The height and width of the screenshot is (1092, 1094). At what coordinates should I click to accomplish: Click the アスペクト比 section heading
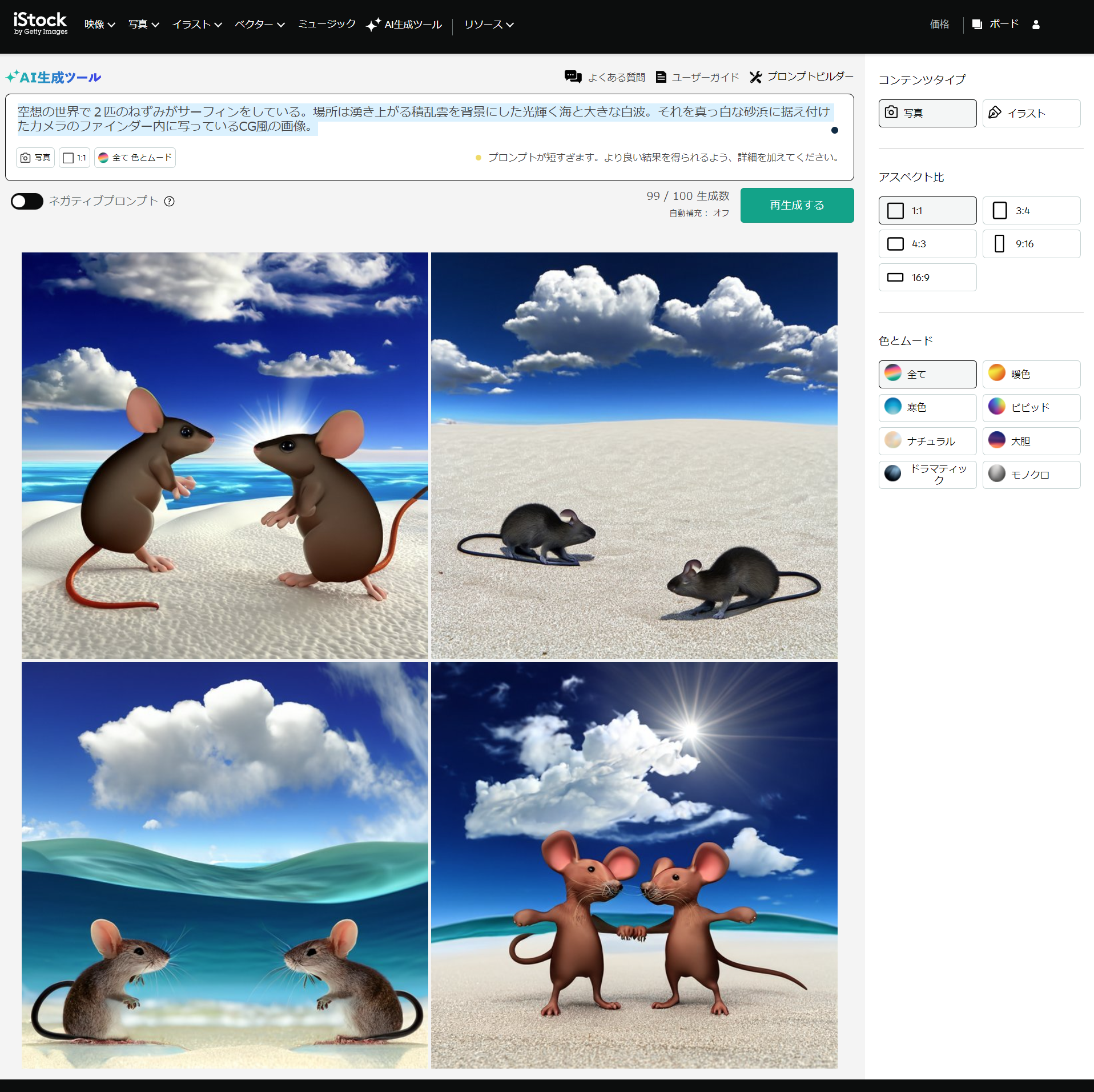[x=911, y=177]
